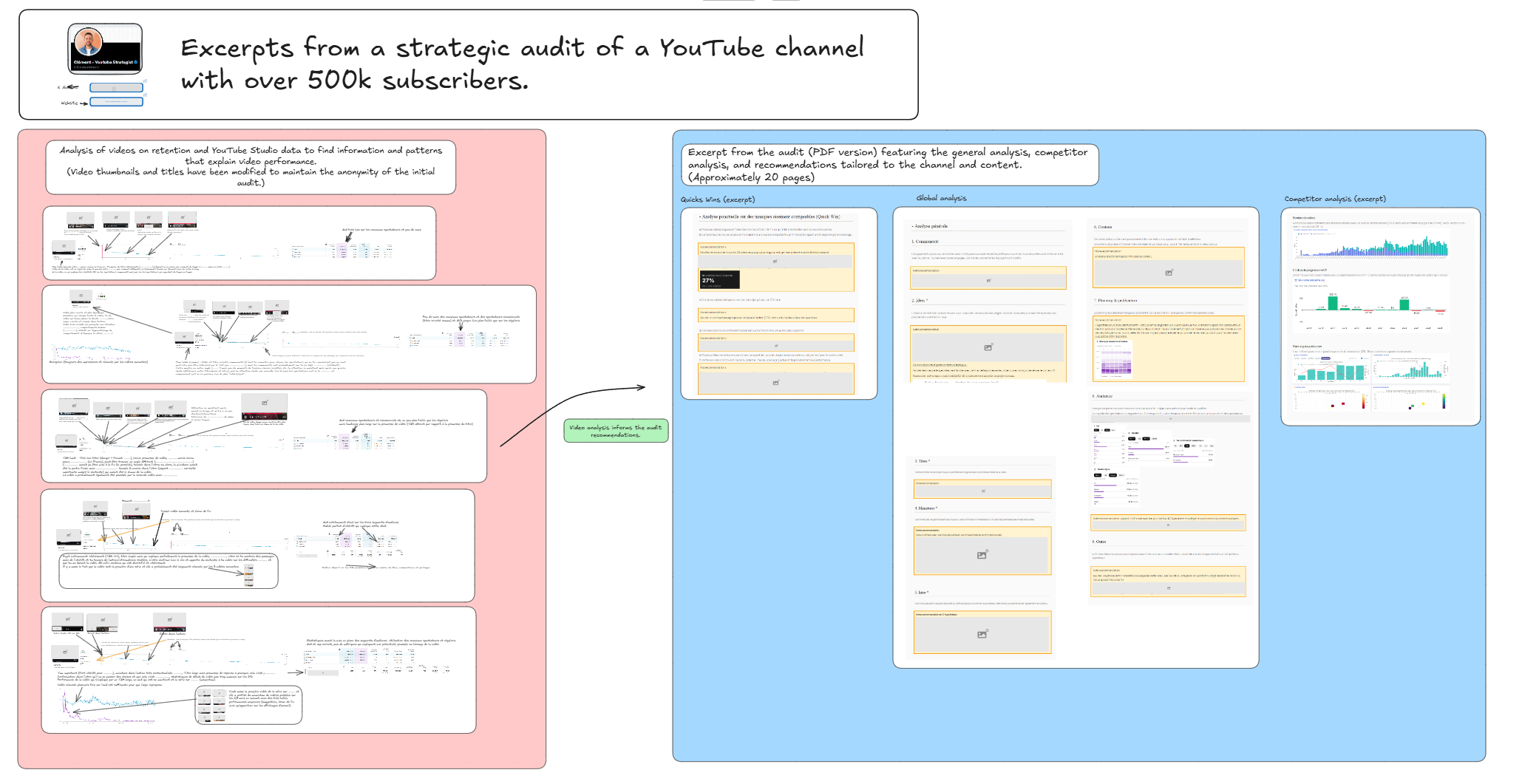The image size is (1525, 784).
Task: Select the 'Global analysis' label
Action: pyautogui.click(x=941, y=198)
